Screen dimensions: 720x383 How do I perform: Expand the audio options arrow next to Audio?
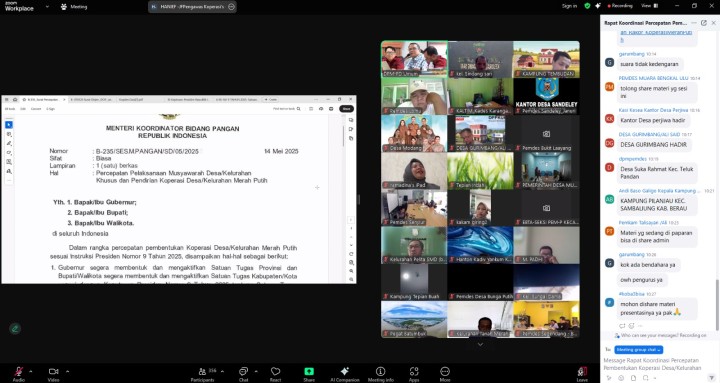coord(31,371)
